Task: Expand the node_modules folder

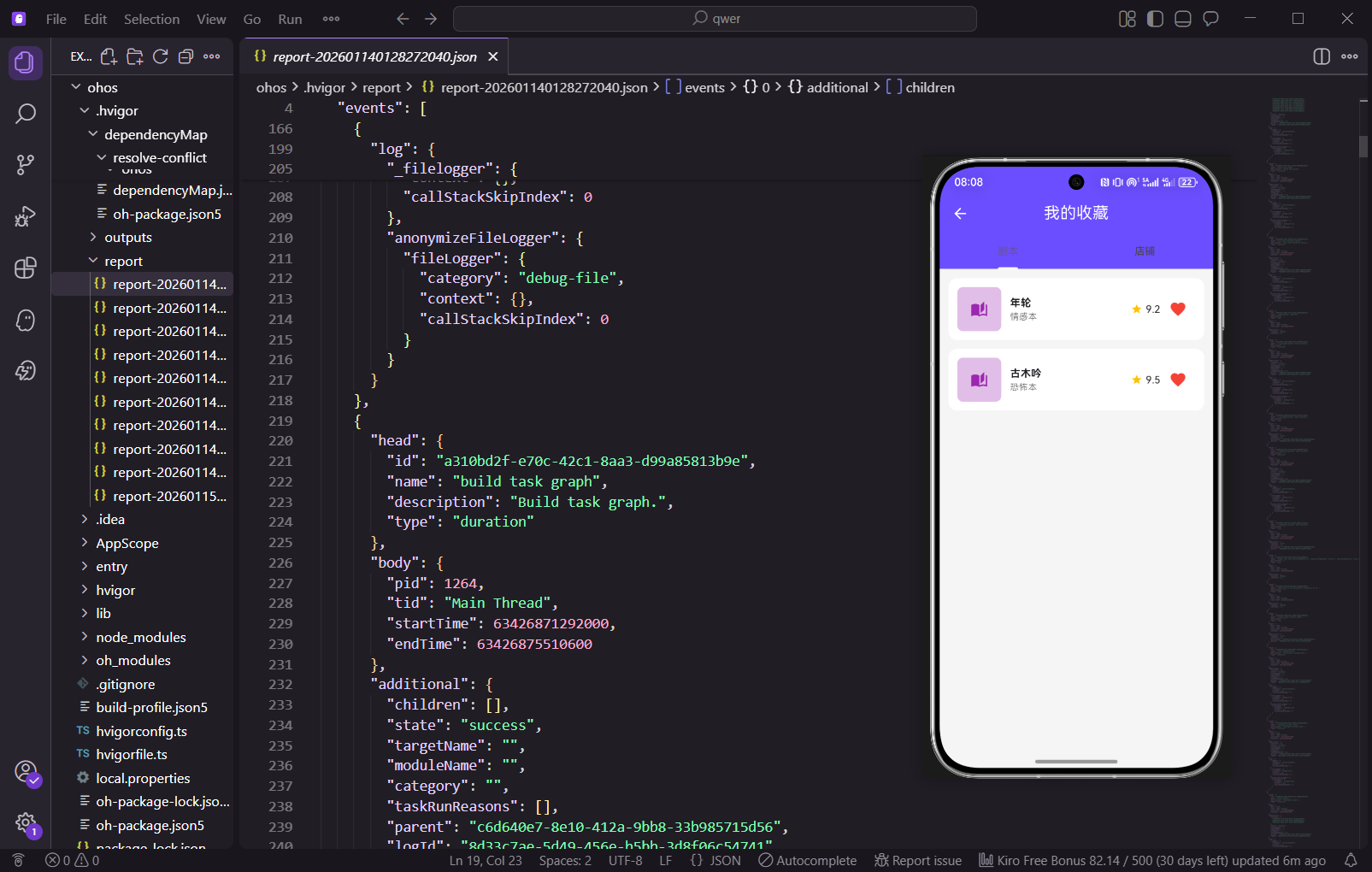Action: pyautogui.click(x=143, y=637)
